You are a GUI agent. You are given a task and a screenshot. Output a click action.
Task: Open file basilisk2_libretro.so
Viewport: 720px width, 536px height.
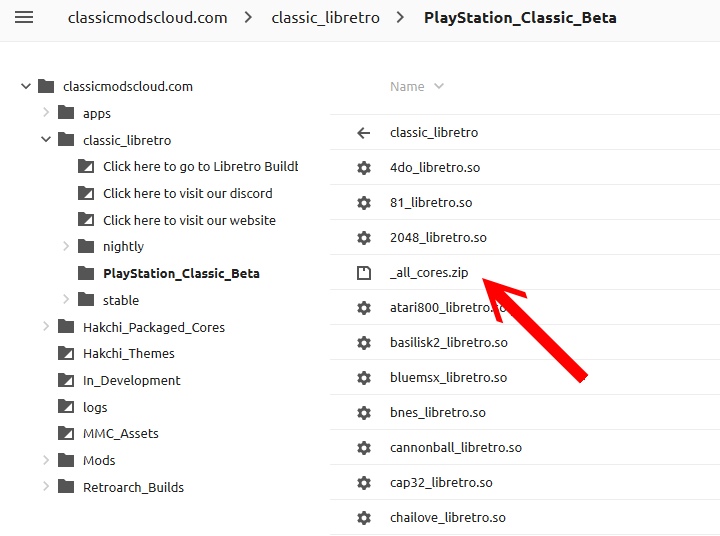click(x=449, y=343)
